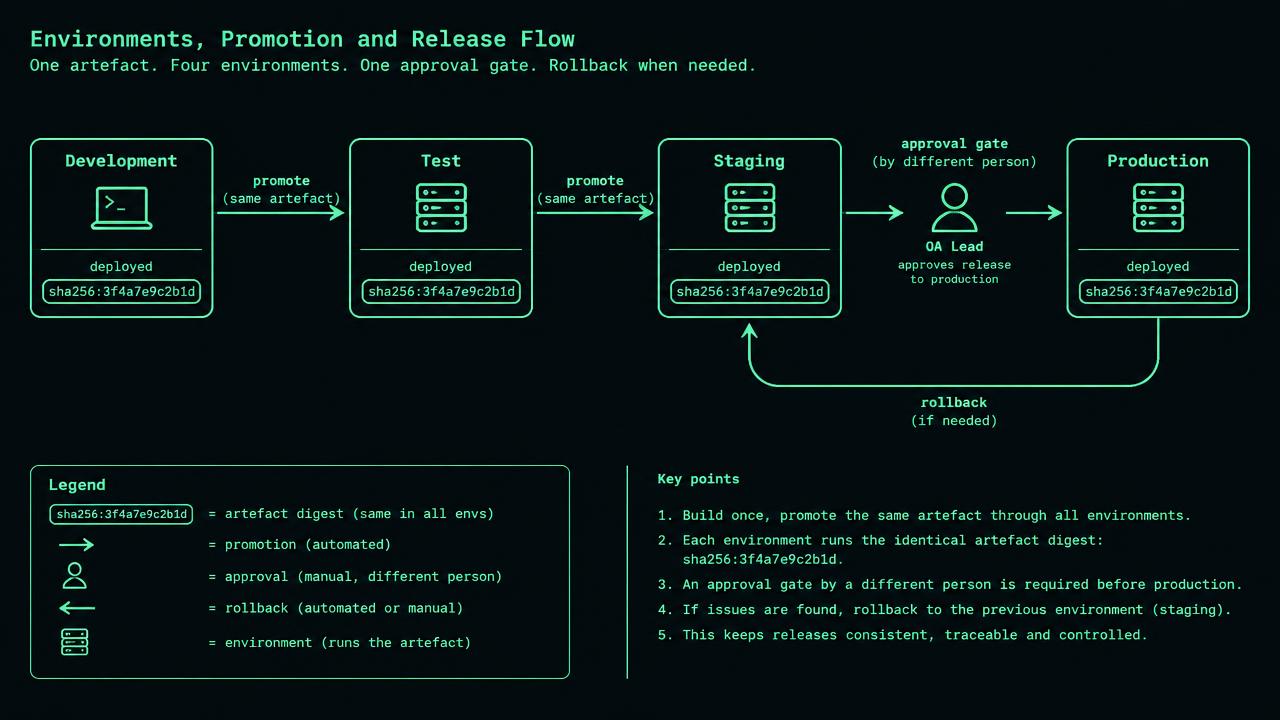The height and width of the screenshot is (720, 1280).
Task: Click key point 5 about consistent releases
Action: (x=903, y=635)
